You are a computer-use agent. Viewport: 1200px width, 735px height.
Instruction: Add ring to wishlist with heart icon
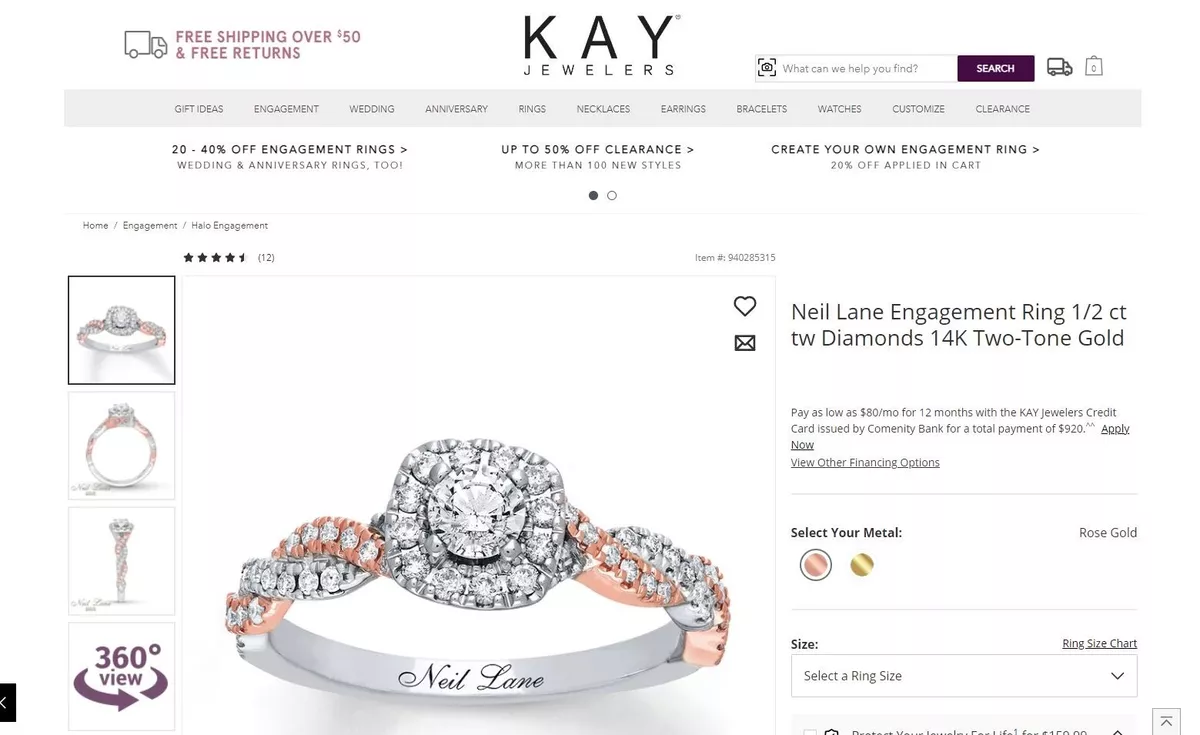[745, 306]
